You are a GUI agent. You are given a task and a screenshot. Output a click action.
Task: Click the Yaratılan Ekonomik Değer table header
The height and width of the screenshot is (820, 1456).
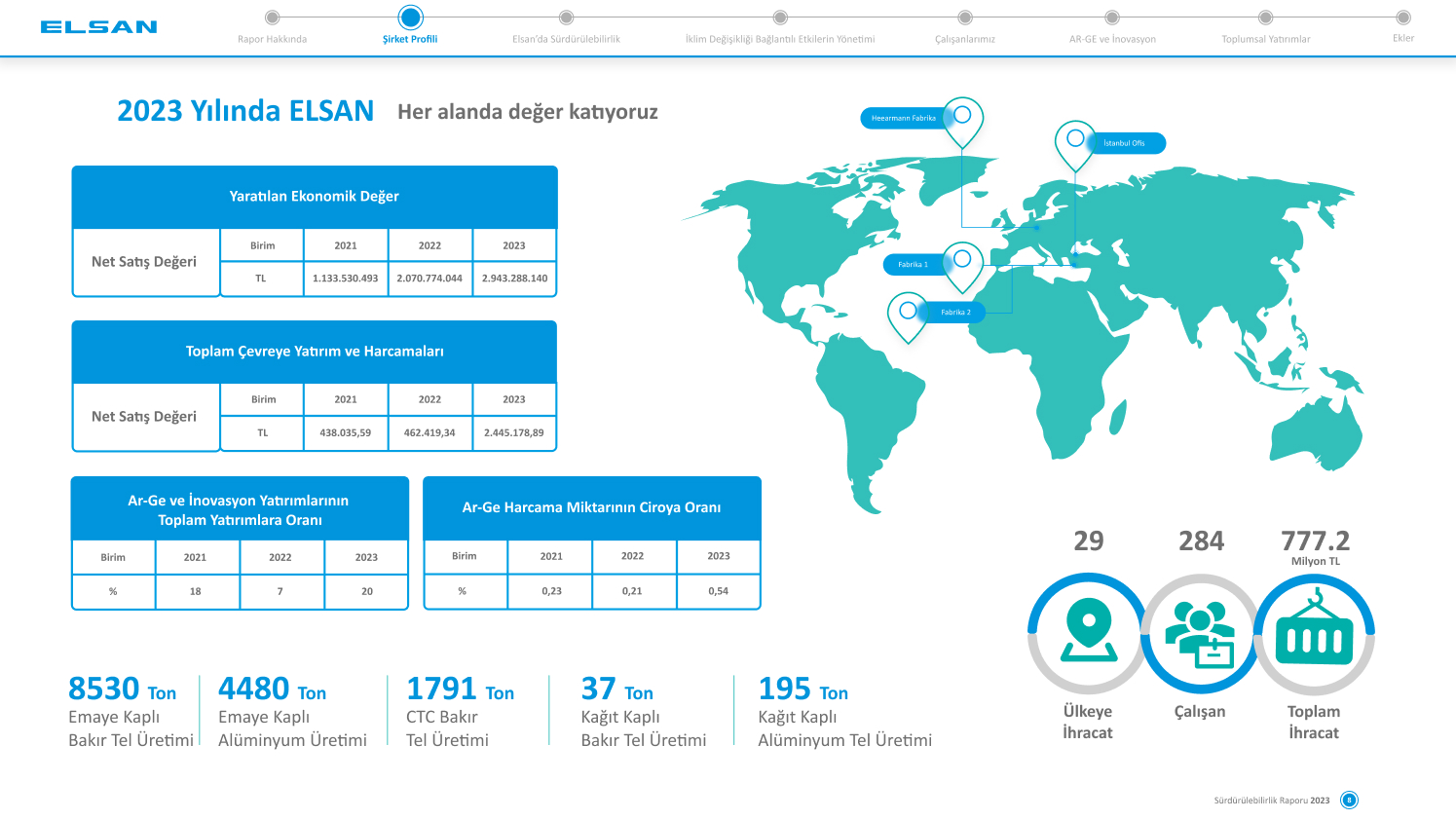pyautogui.click(x=315, y=197)
